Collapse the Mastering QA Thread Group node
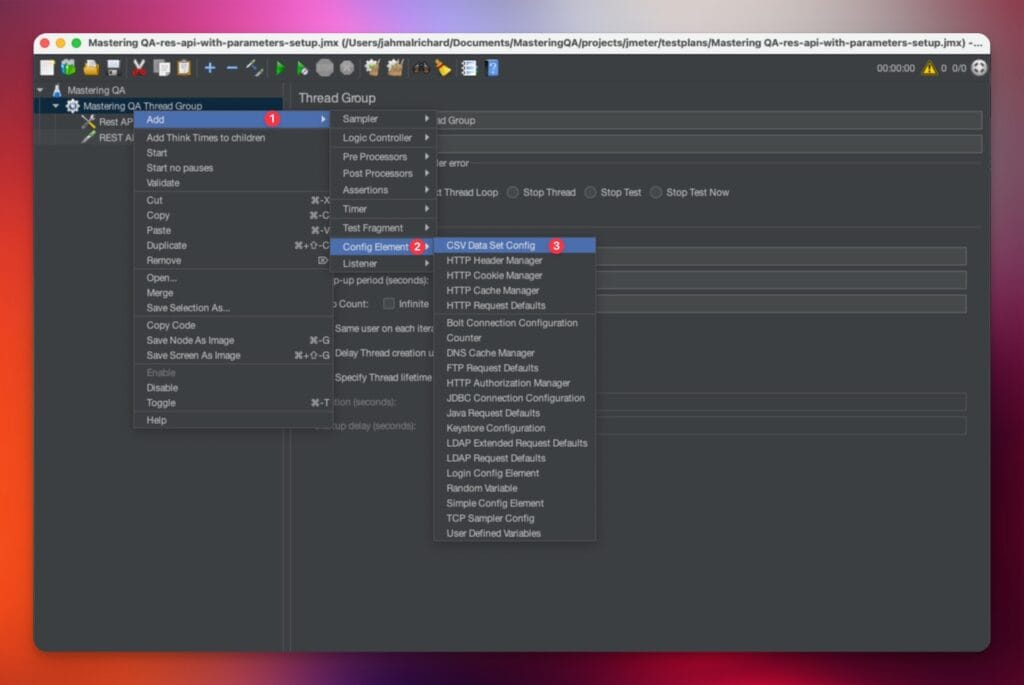Viewport: 1024px width, 685px height. click(56, 106)
